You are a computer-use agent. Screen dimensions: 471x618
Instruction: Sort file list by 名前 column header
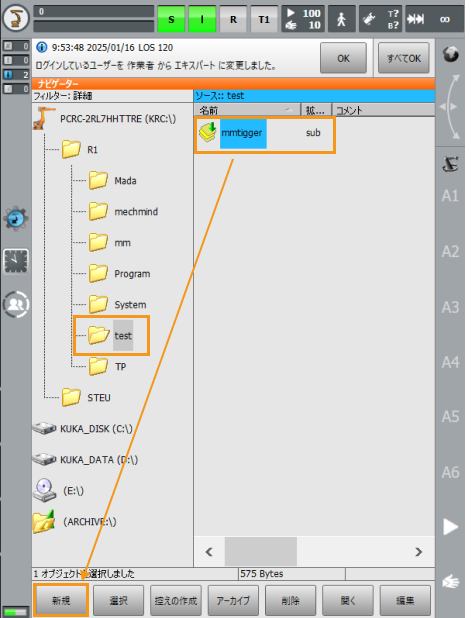point(247,110)
